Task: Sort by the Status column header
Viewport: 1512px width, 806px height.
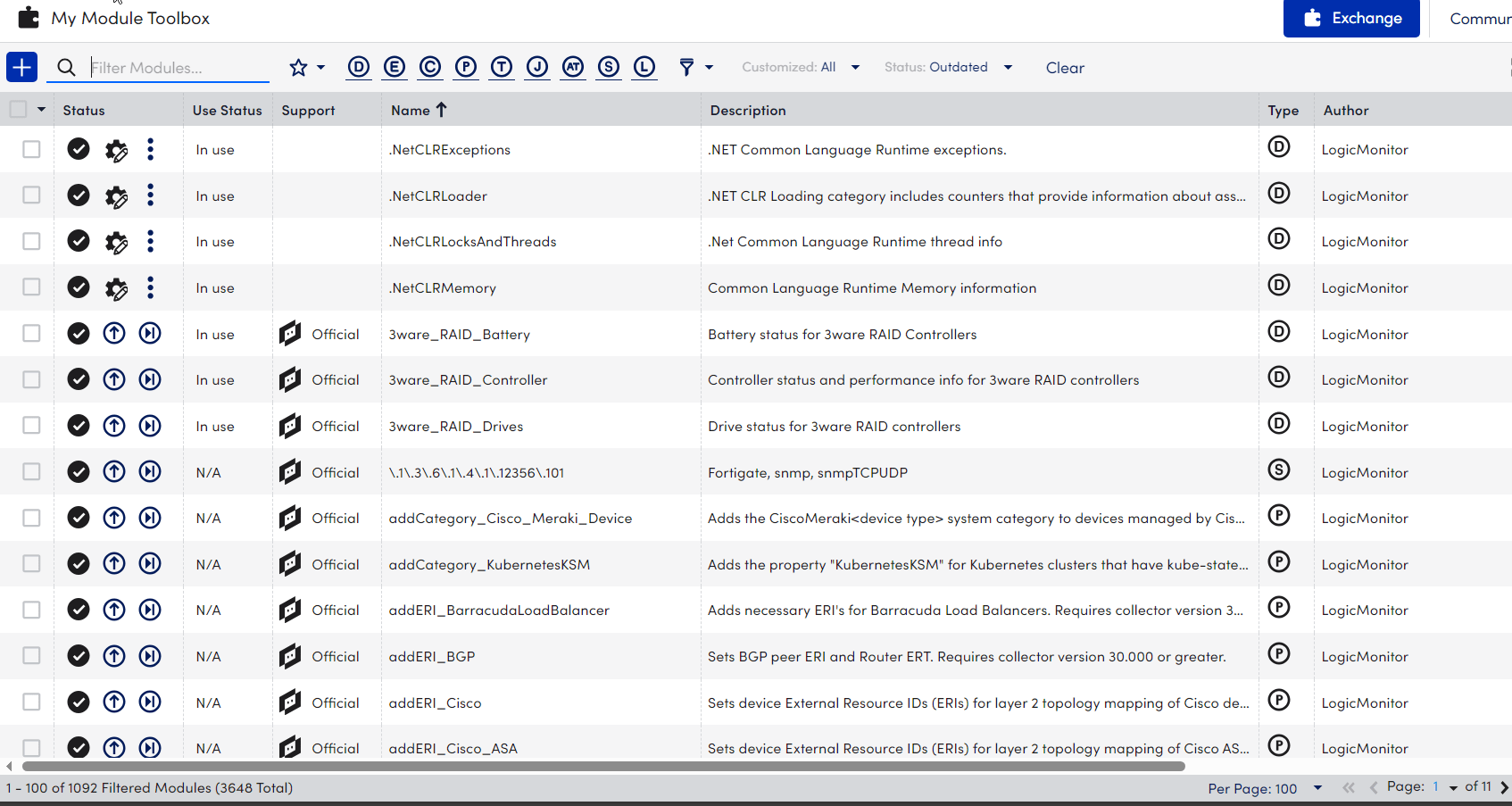Action: point(84,110)
